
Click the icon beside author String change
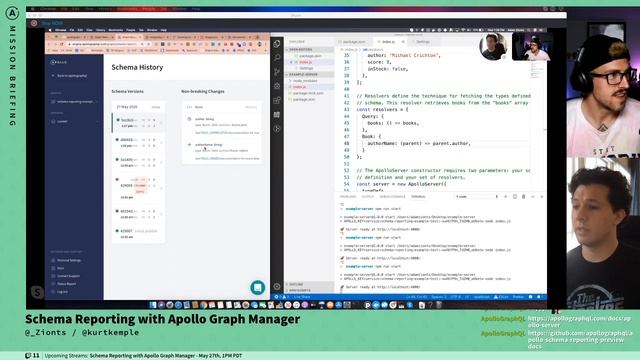tap(189, 119)
